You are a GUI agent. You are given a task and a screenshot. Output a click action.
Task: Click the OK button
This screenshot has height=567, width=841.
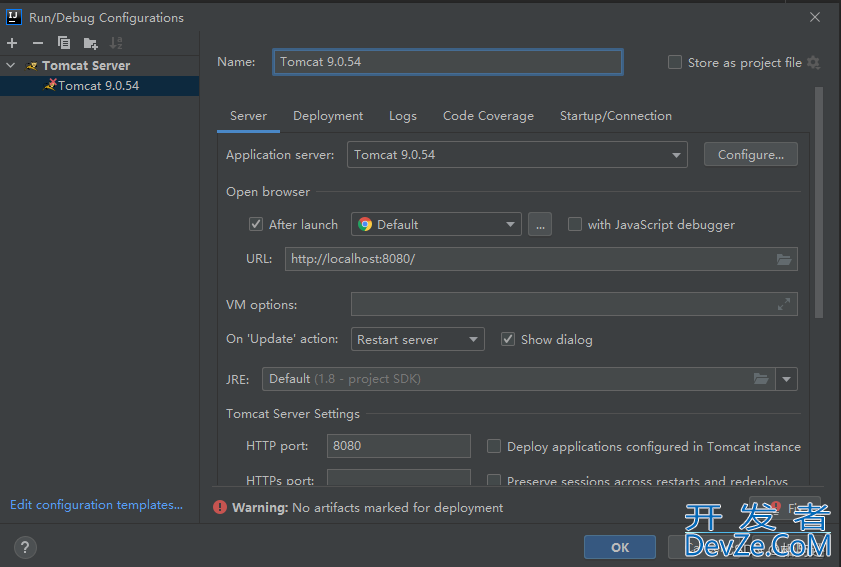(619, 547)
